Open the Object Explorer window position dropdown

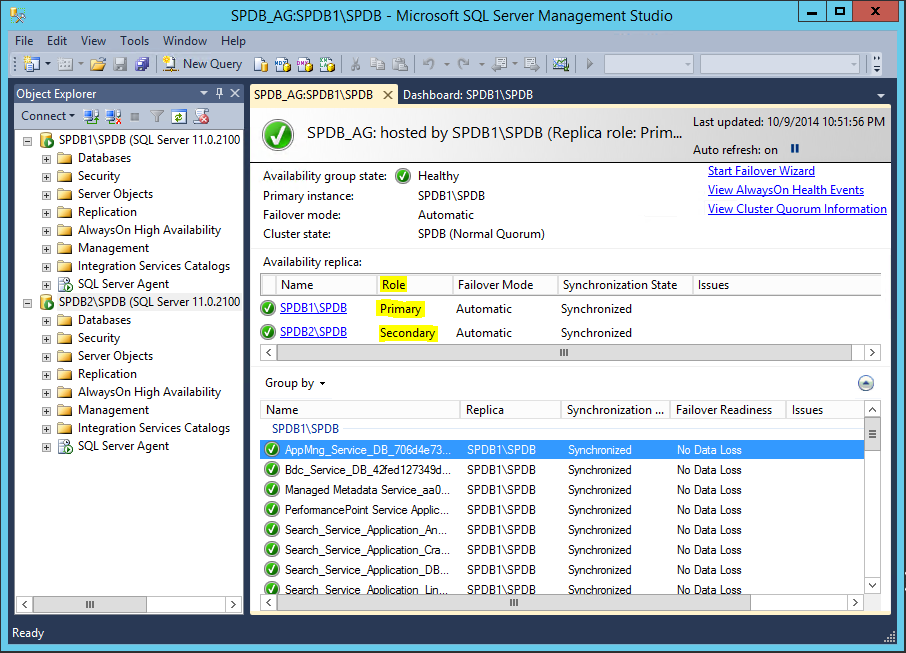point(203,93)
